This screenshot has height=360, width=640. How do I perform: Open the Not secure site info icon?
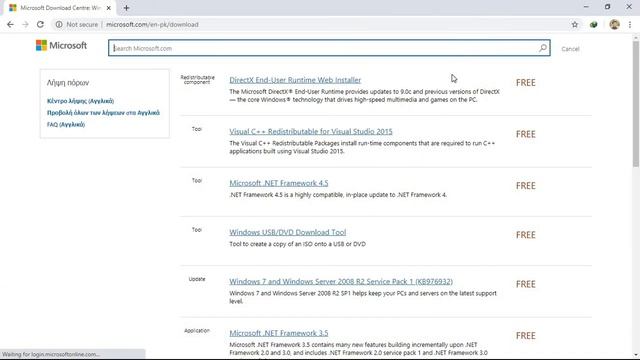(59, 24)
